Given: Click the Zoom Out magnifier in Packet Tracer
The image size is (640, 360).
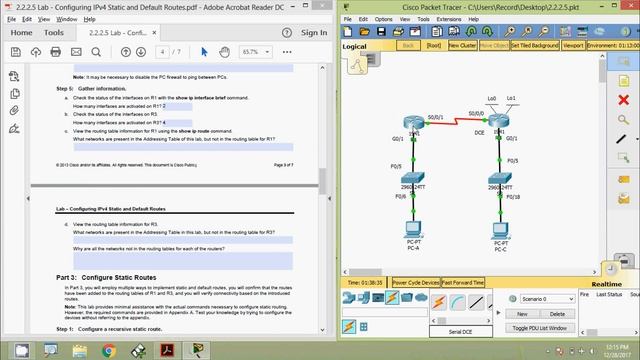Looking at the screenshot, I should click(543, 31).
